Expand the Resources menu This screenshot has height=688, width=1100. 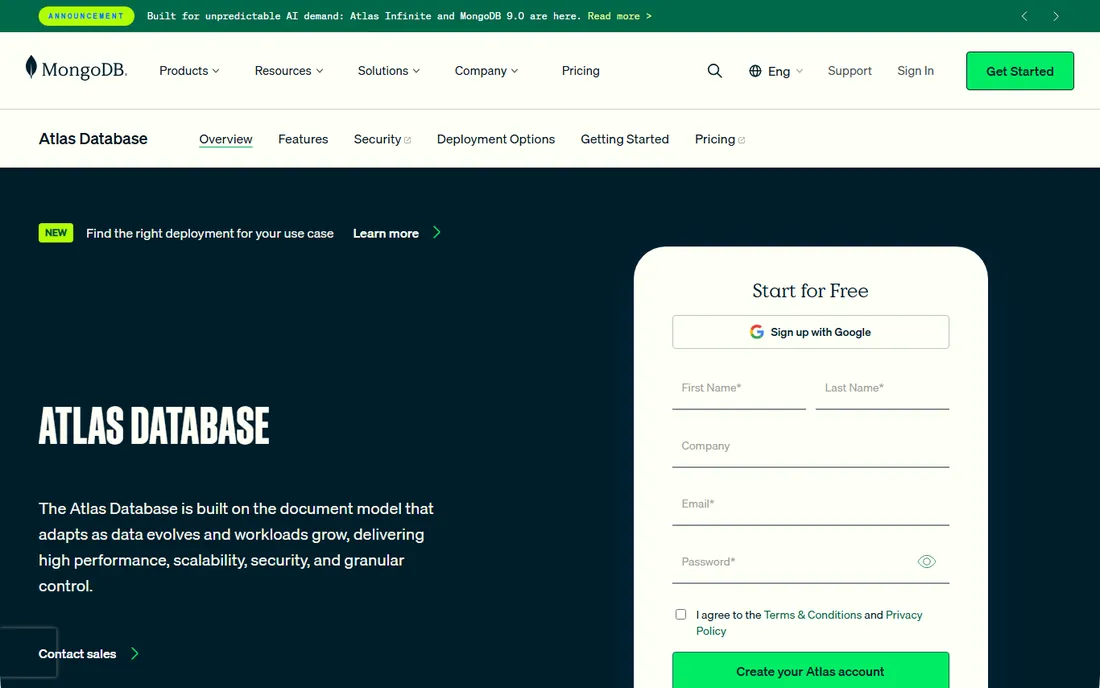(289, 71)
